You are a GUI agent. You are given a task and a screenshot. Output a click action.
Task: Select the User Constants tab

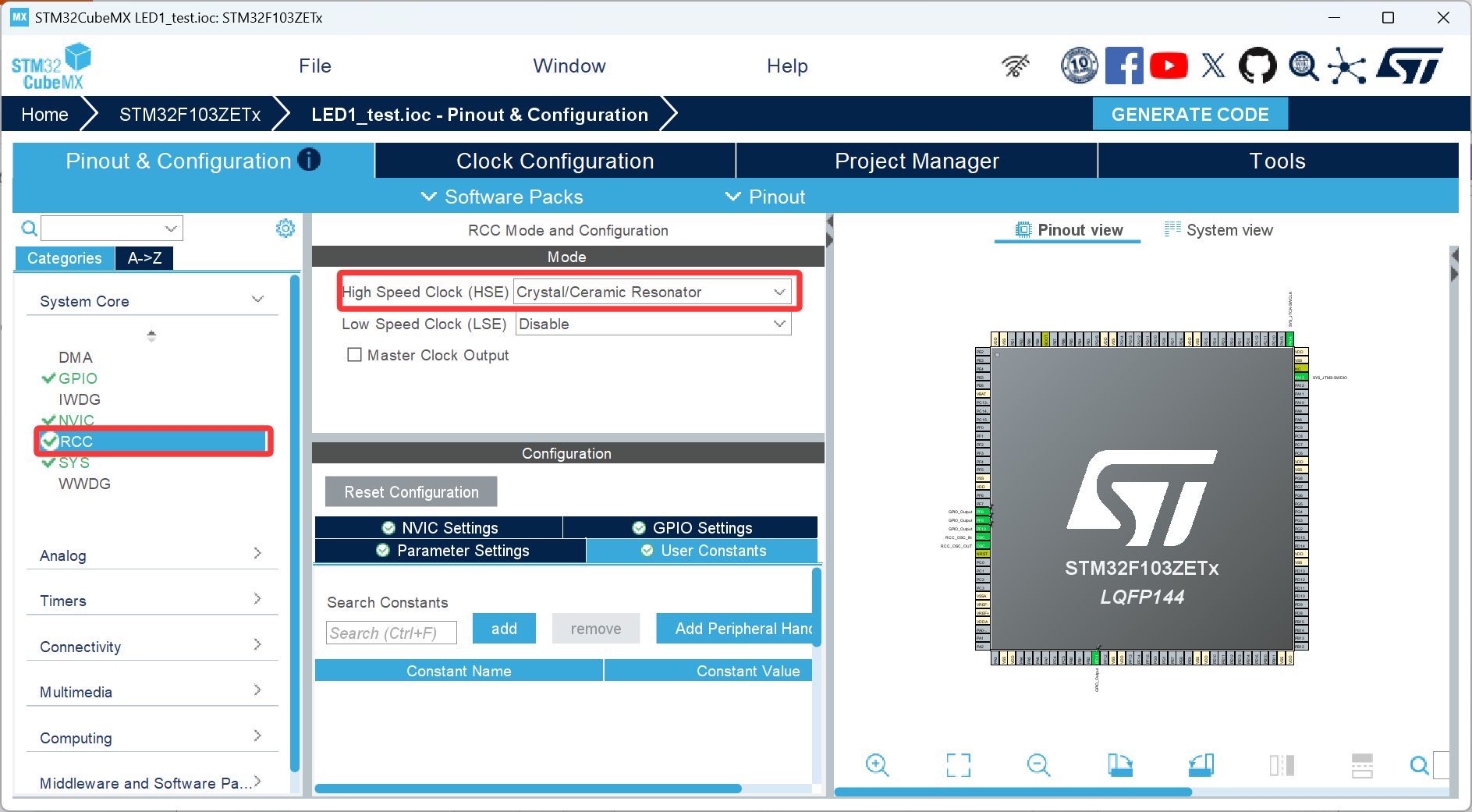coord(702,551)
